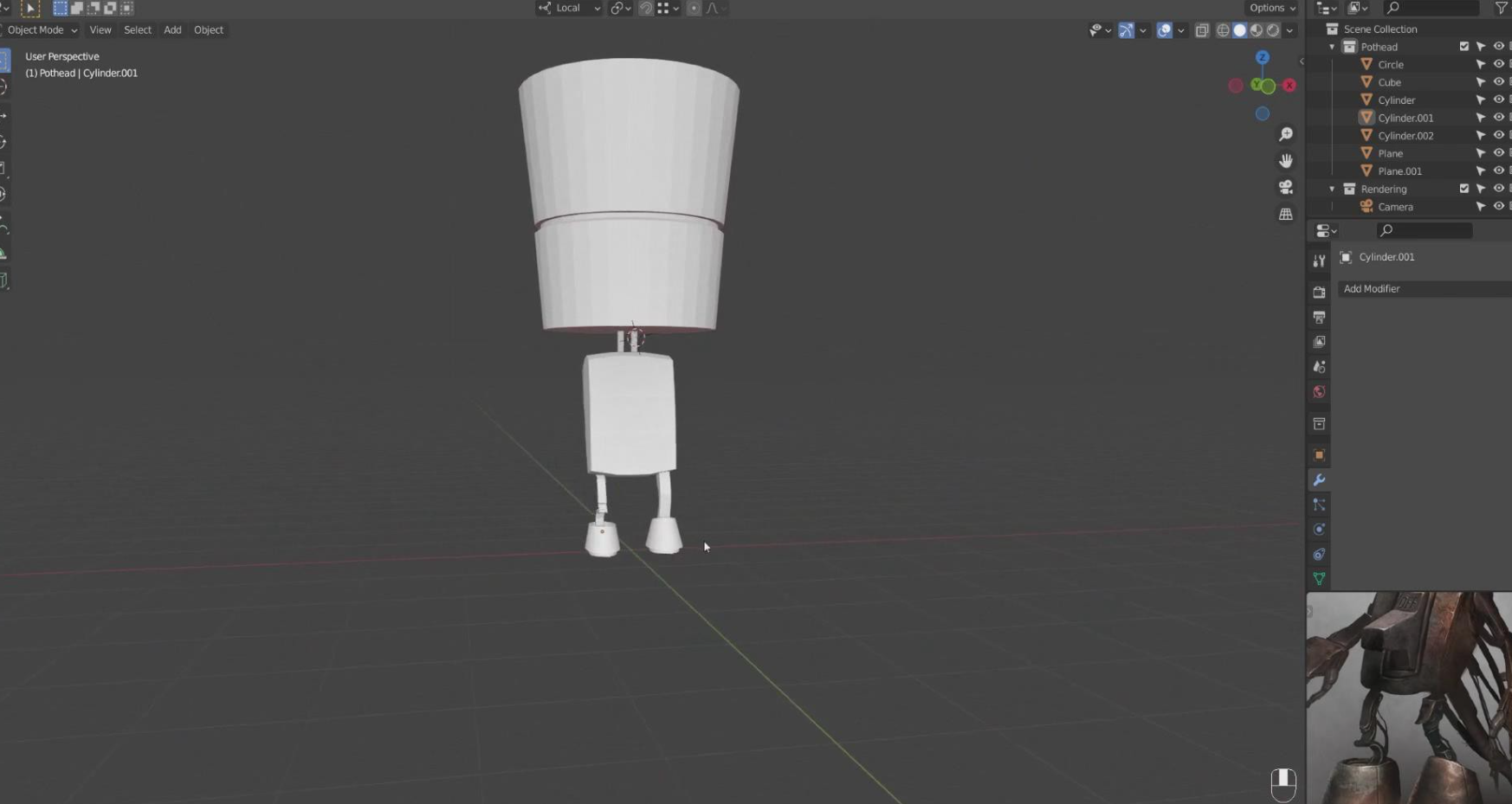Open outliner filter funnel icon
1512x804 pixels.
tap(1501, 8)
